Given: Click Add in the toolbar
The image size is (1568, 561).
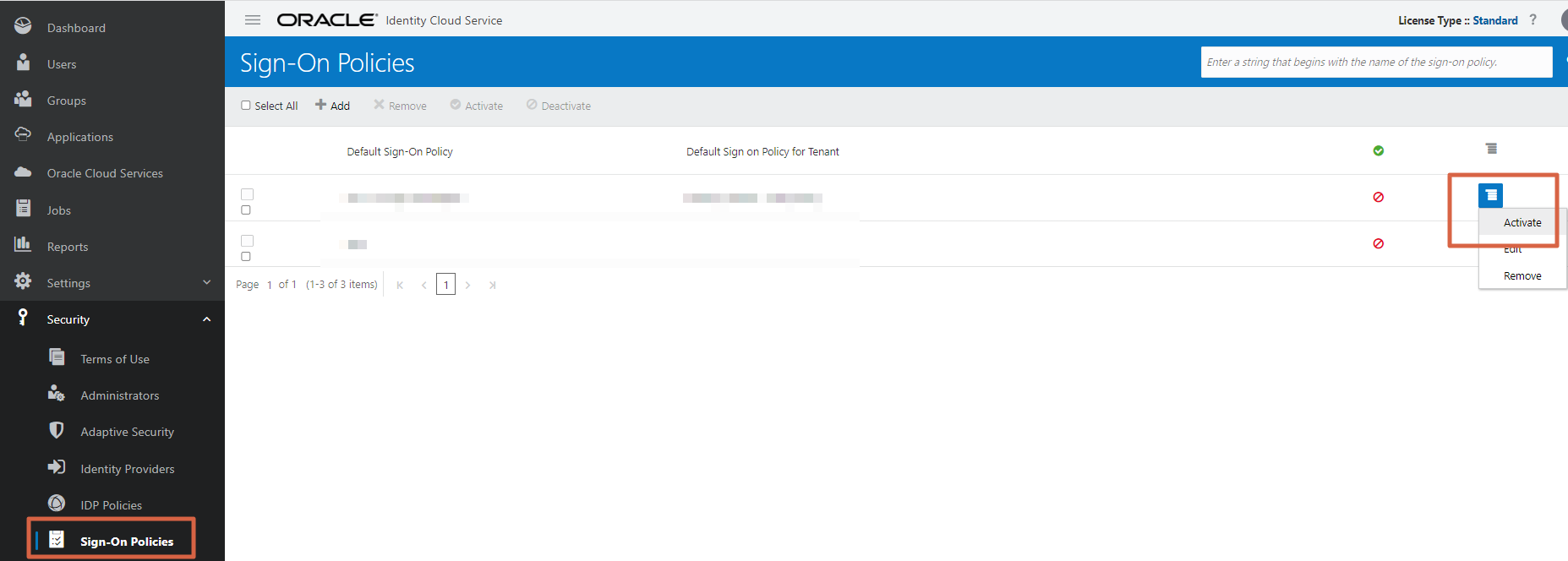Looking at the screenshot, I should pos(332,106).
